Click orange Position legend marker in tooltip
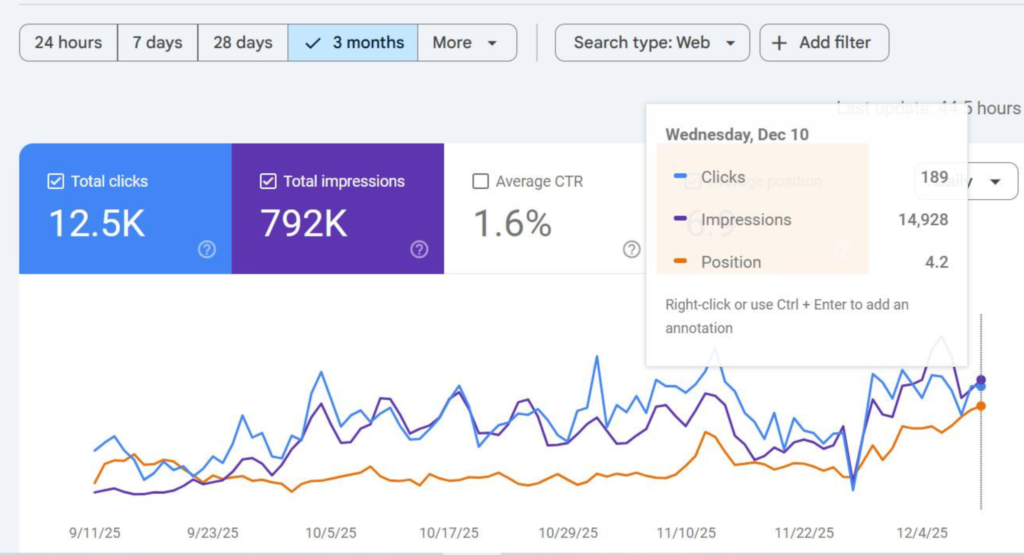 coord(680,261)
